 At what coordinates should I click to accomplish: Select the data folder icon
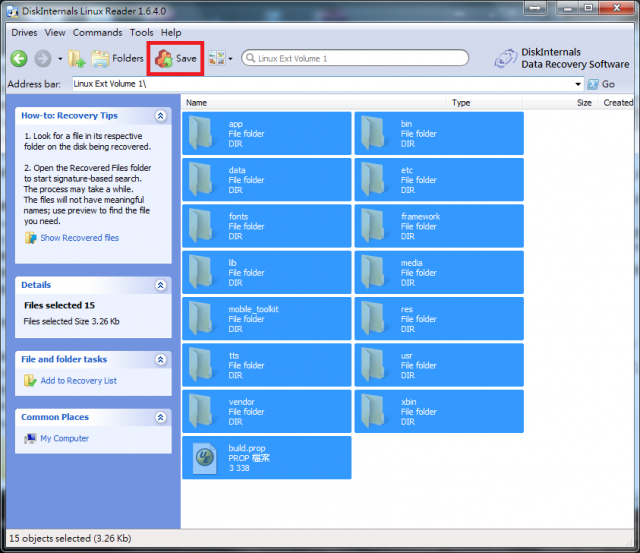point(201,180)
